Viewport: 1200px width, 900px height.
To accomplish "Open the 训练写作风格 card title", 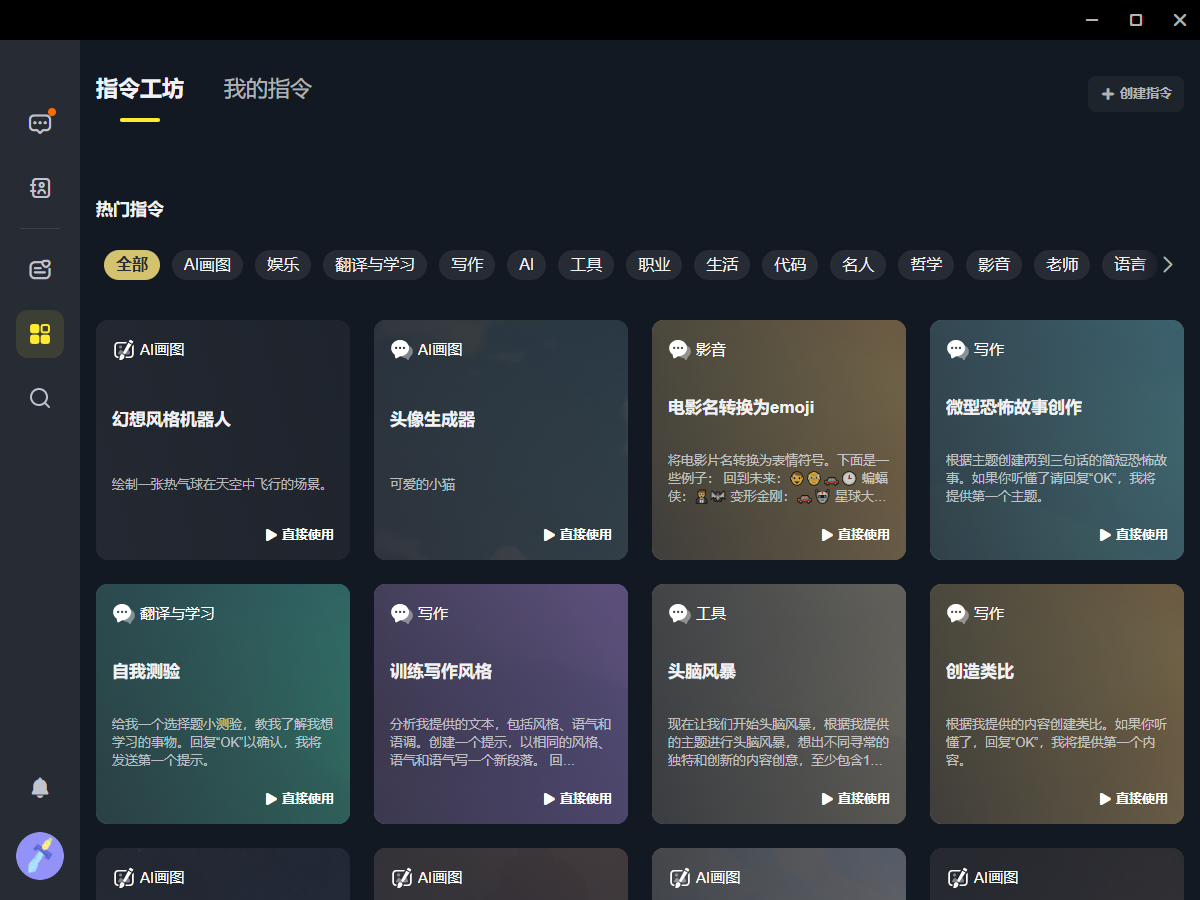I will 441,672.
